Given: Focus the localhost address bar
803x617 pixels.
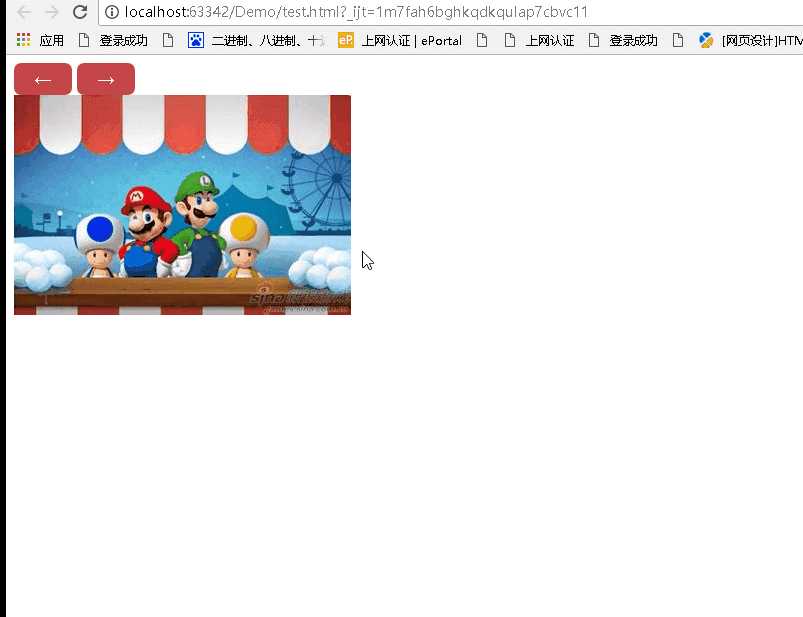Looking at the screenshot, I should click(451, 12).
